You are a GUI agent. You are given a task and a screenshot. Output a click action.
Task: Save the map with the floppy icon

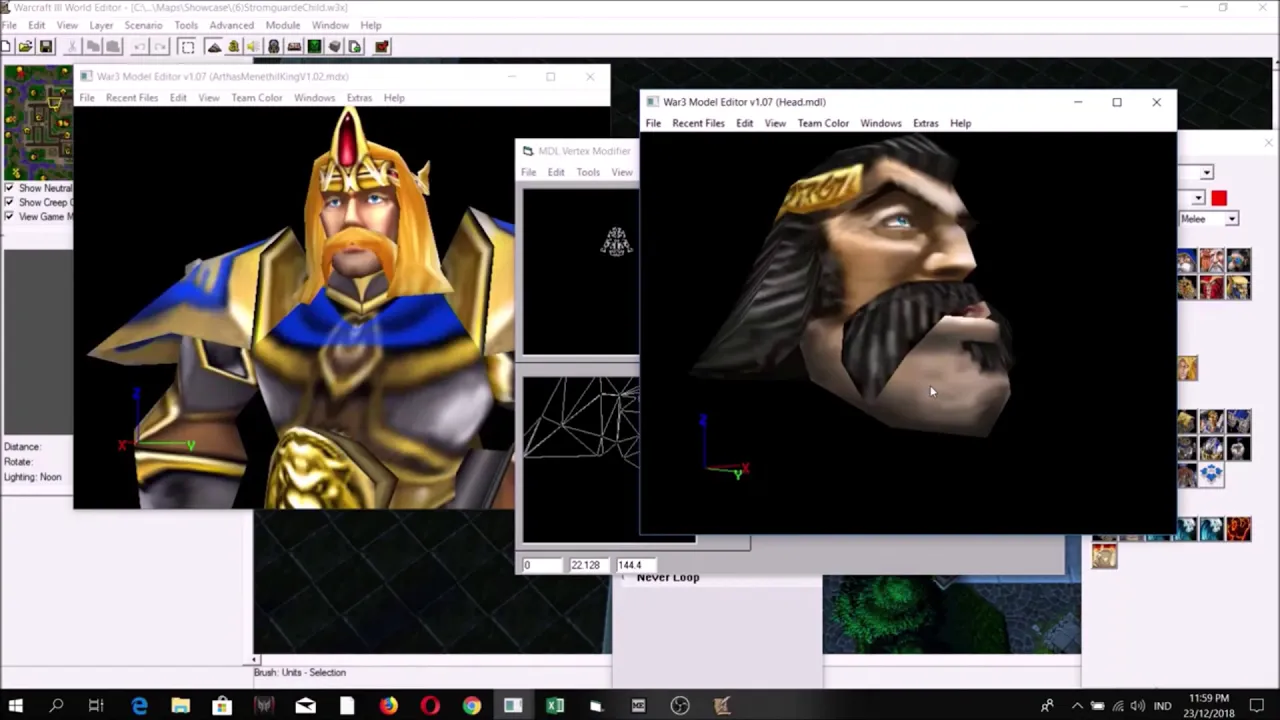click(x=45, y=46)
